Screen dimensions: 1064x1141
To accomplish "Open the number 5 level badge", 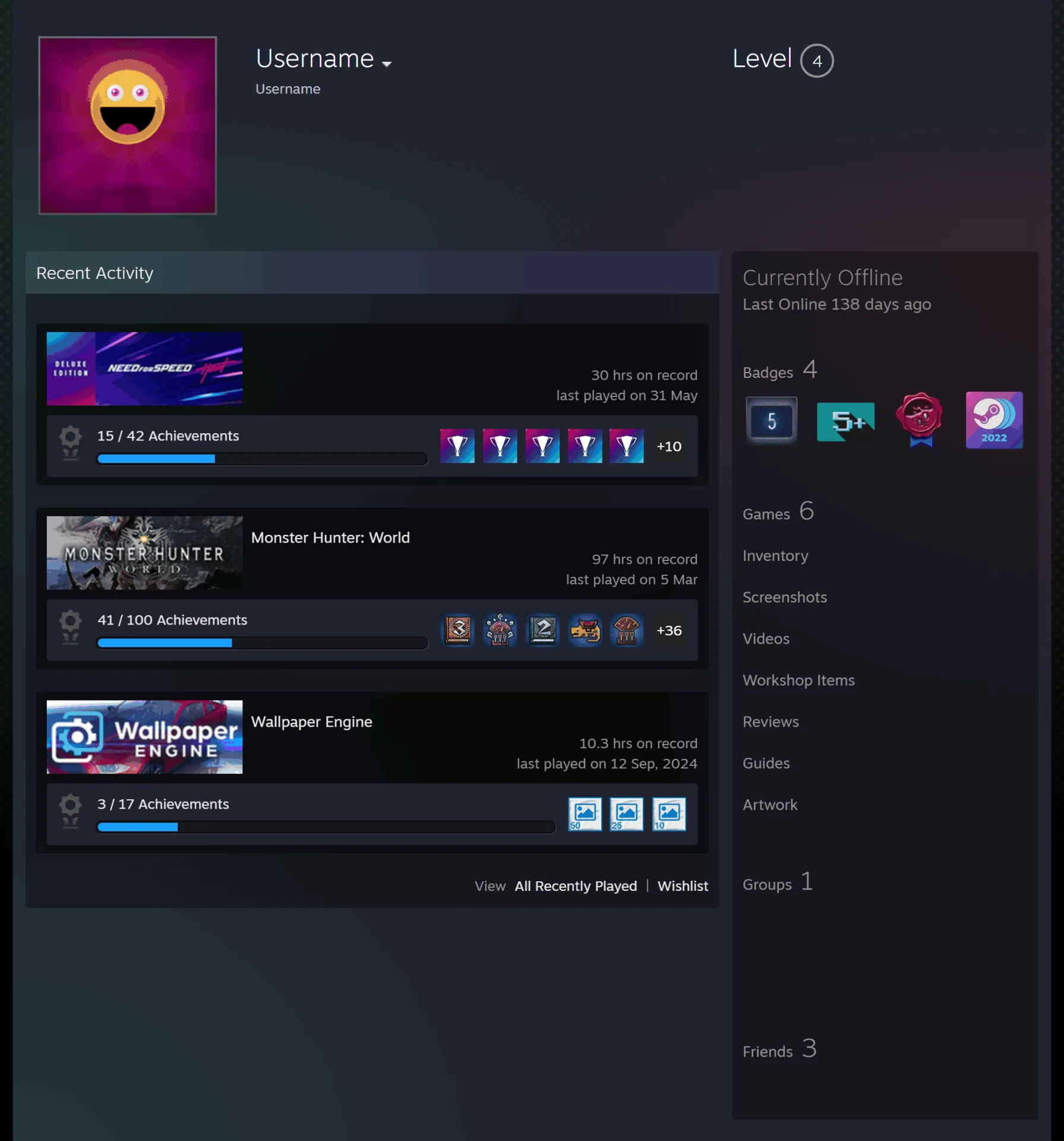I will click(x=771, y=420).
